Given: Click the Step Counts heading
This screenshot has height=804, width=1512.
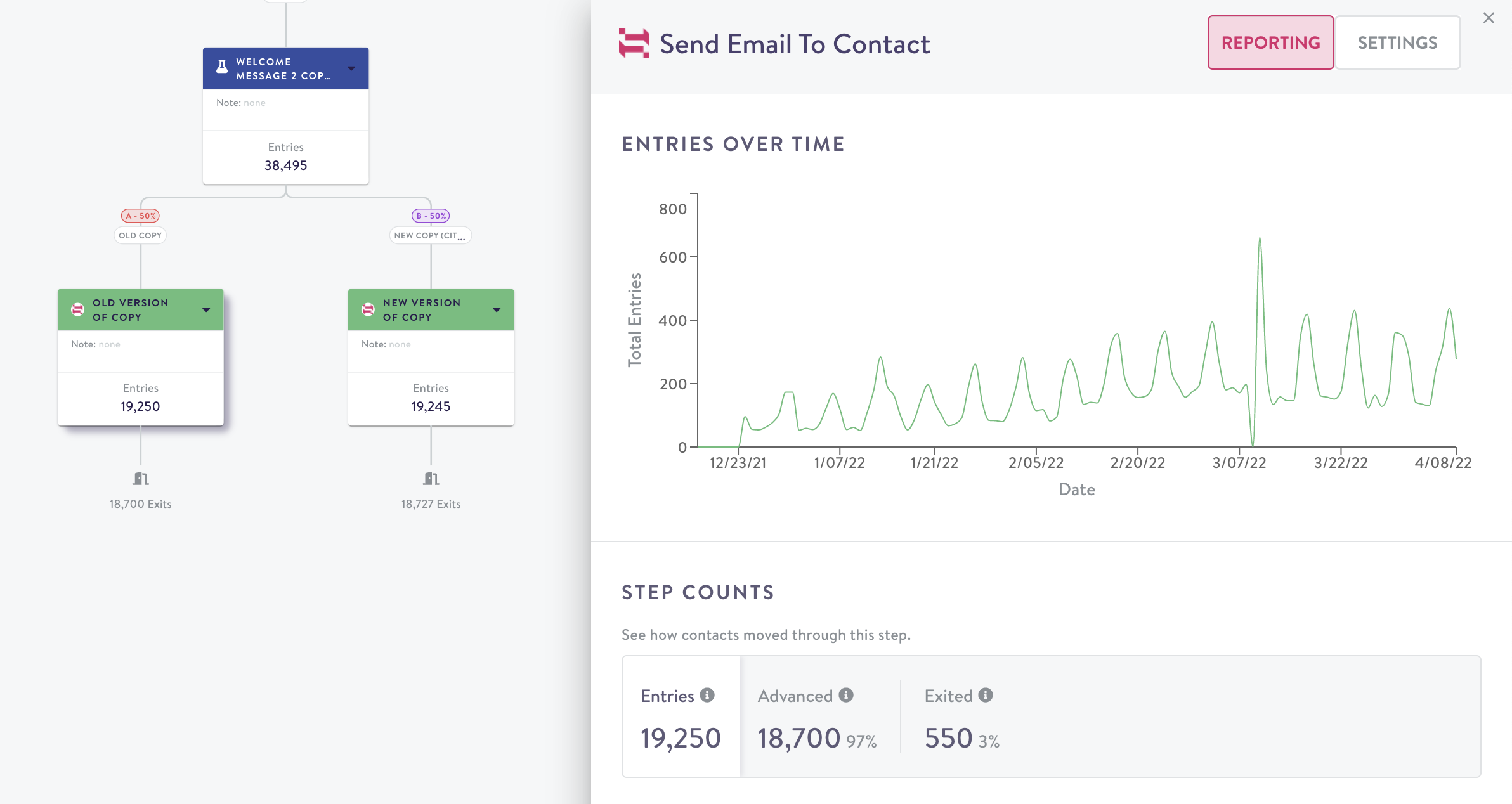Looking at the screenshot, I should [698, 592].
